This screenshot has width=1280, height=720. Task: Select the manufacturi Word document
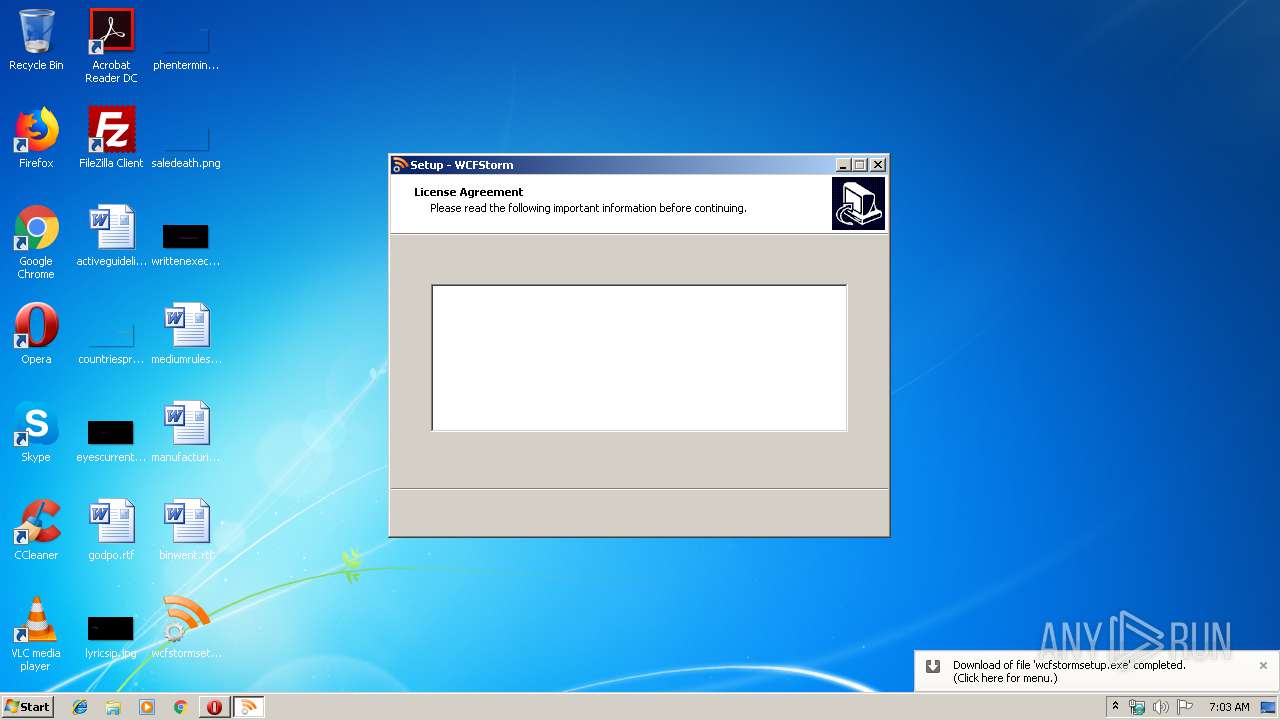(x=186, y=432)
